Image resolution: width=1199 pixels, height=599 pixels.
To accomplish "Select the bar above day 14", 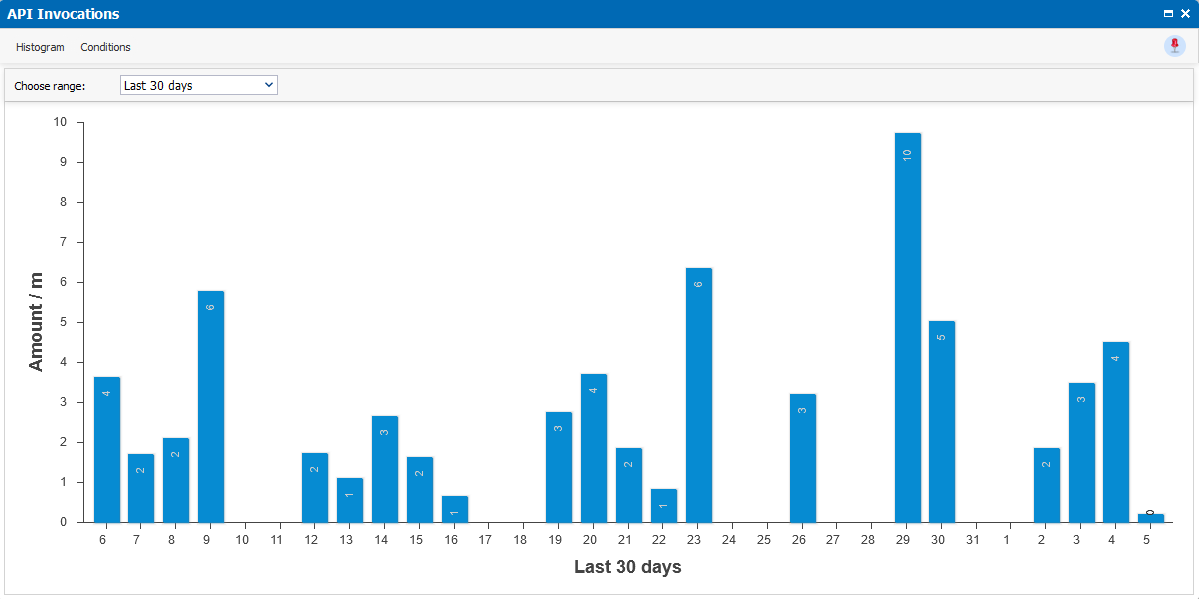I will click(x=385, y=469).
